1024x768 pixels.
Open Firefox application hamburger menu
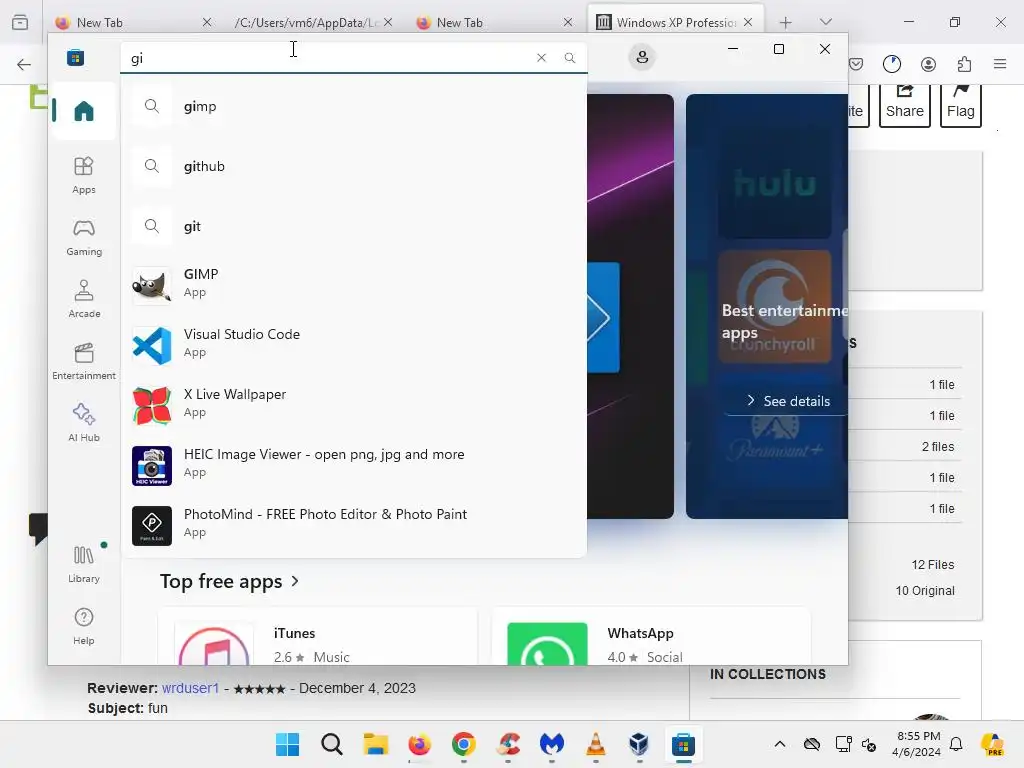point(1000,64)
